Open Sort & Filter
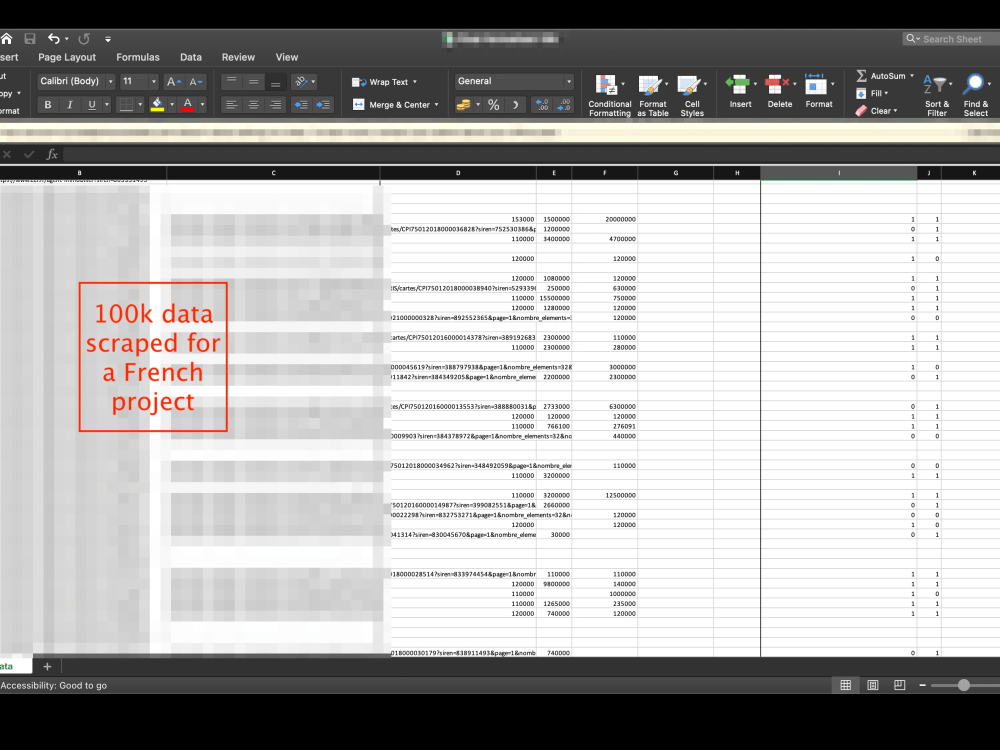Image resolution: width=1000 pixels, height=750 pixels. 937,96
